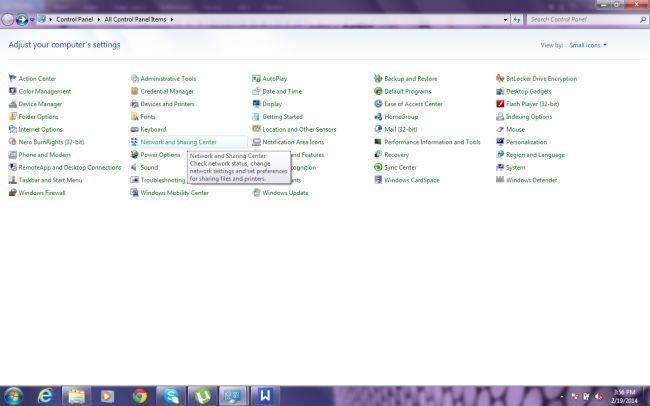Open the Windows Update icon
The height and width of the screenshot is (406, 650).
click(256, 192)
